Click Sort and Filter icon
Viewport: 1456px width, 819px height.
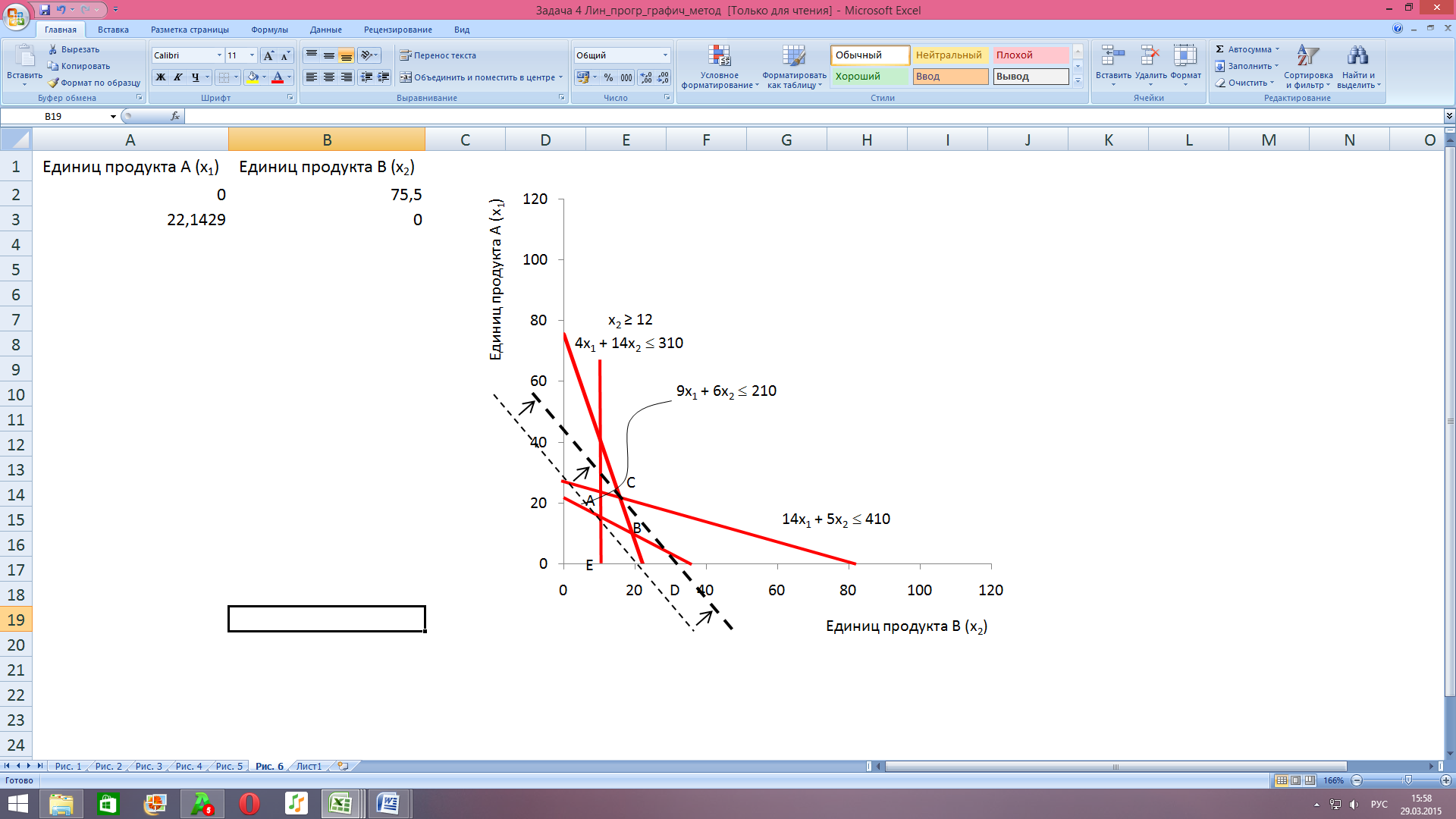tap(1307, 56)
